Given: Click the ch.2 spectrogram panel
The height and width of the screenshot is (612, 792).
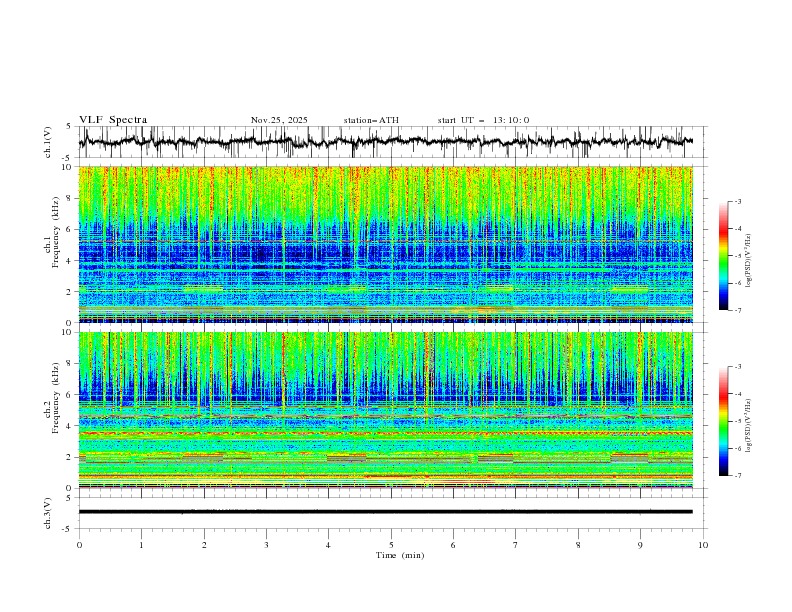Looking at the screenshot, I should 386,410.
